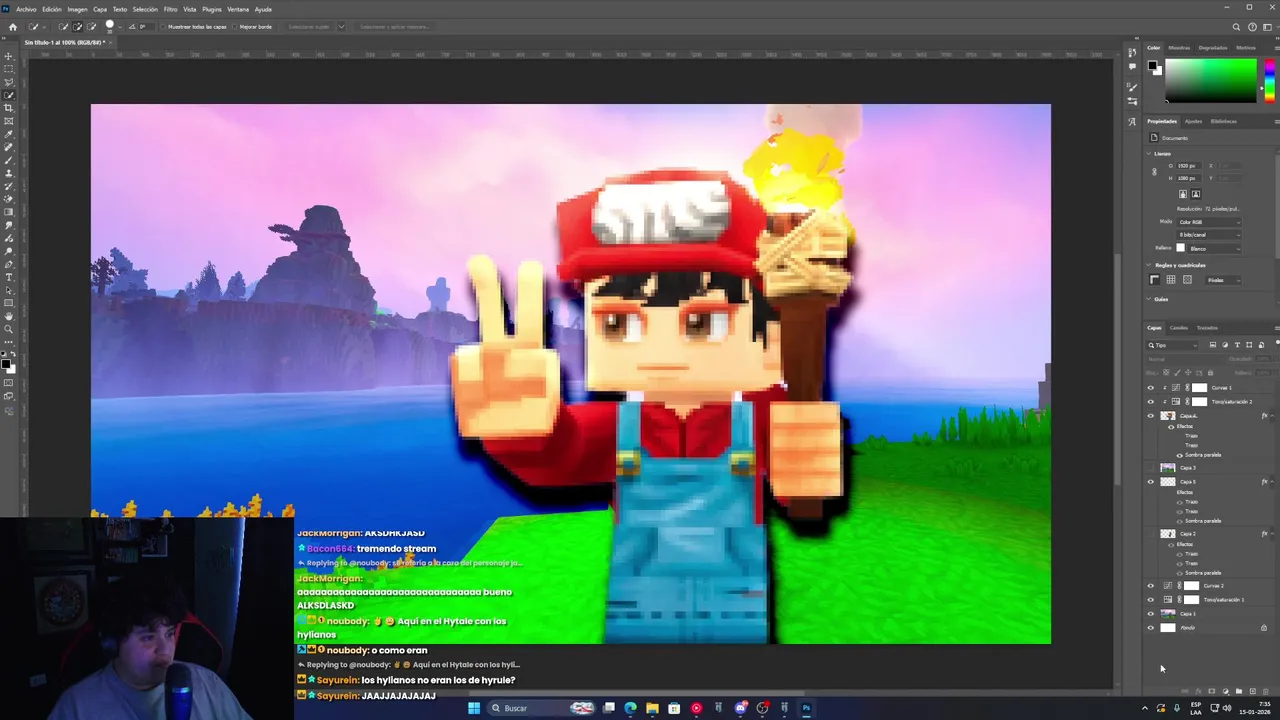Open the tool preset picker arrow
Screen dimensions: 1280x720
click(x=46, y=27)
